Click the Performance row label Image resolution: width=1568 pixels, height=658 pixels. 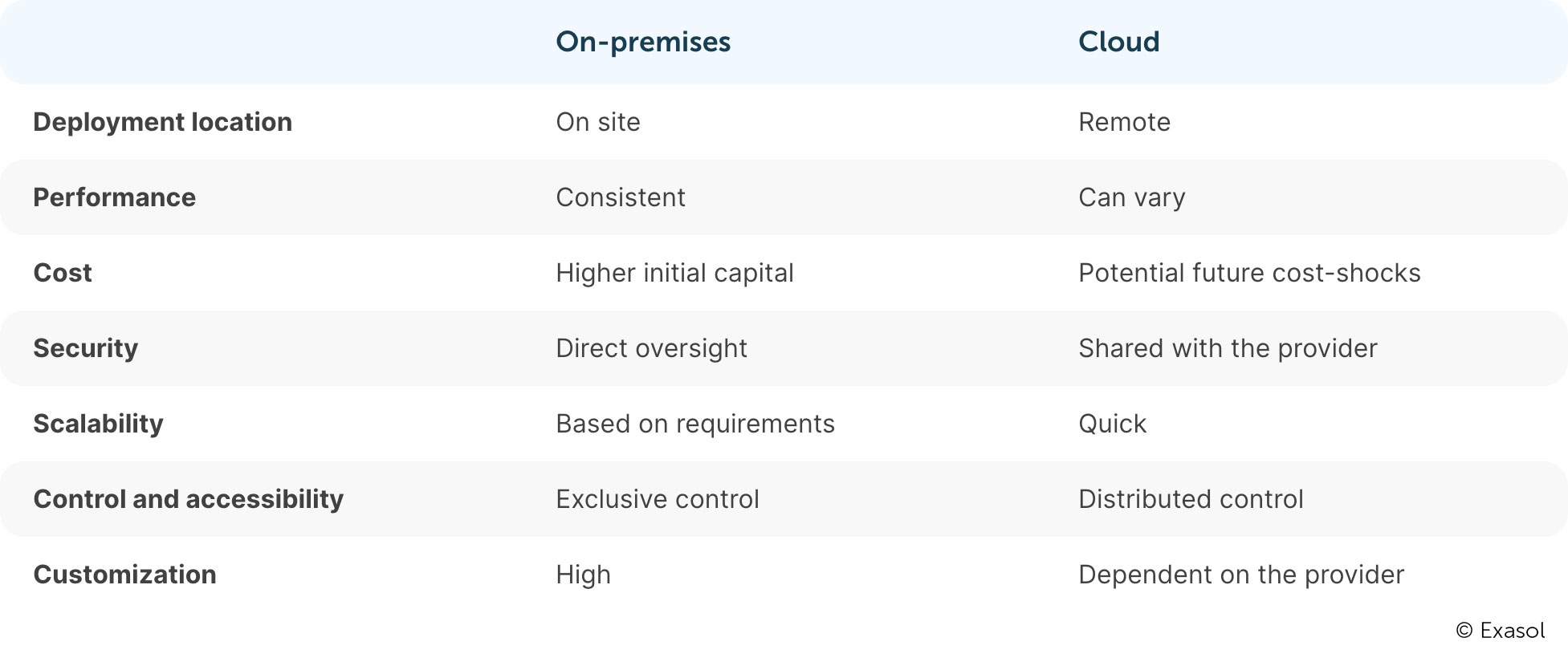(x=114, y=197)
